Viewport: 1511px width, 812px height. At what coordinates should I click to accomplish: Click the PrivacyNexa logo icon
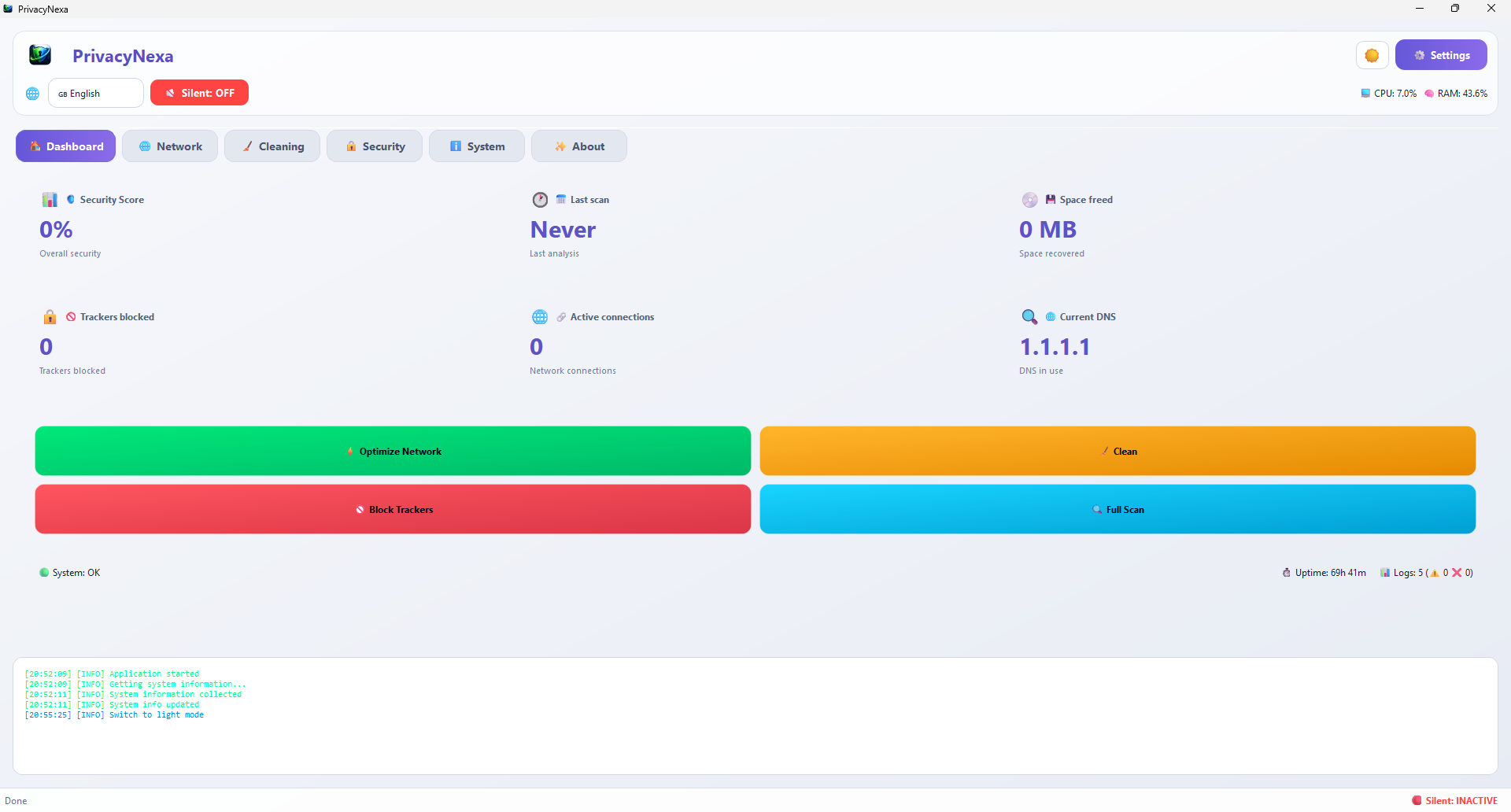40,55
